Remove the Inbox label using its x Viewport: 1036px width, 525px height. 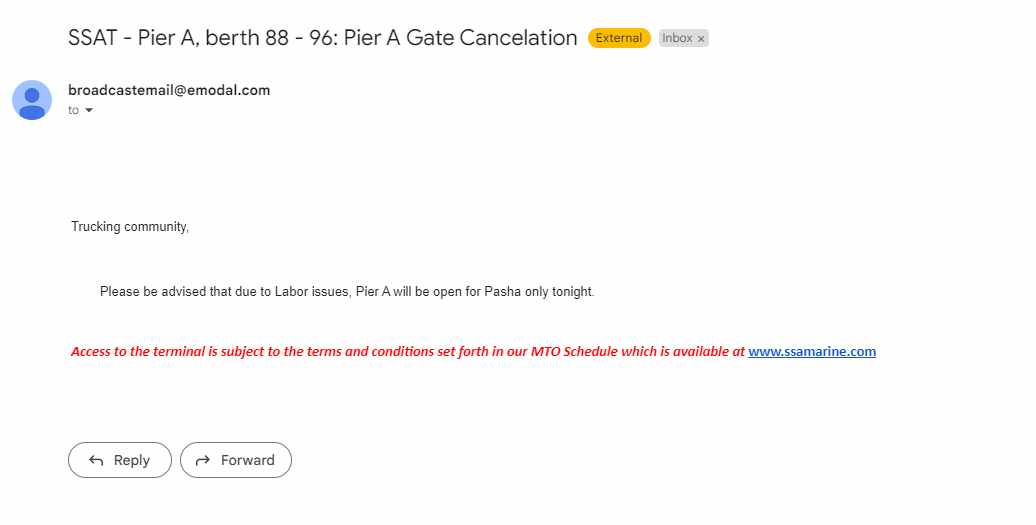pyautogui.click(x=701, y=39)
